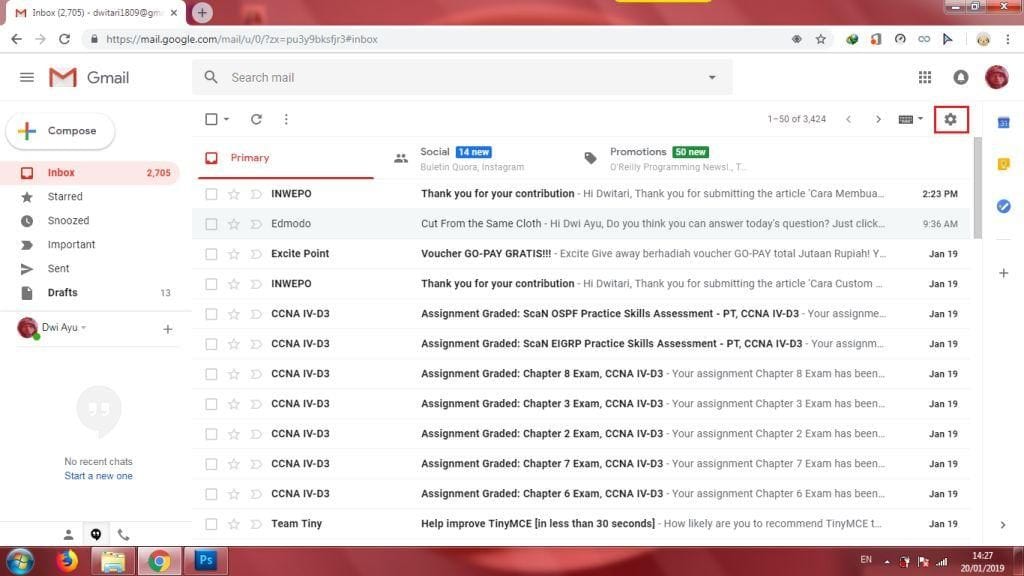Star the Excite Point email
Image resolution: width=1024 pixels, height=576 pixels.
pos(233,254)
